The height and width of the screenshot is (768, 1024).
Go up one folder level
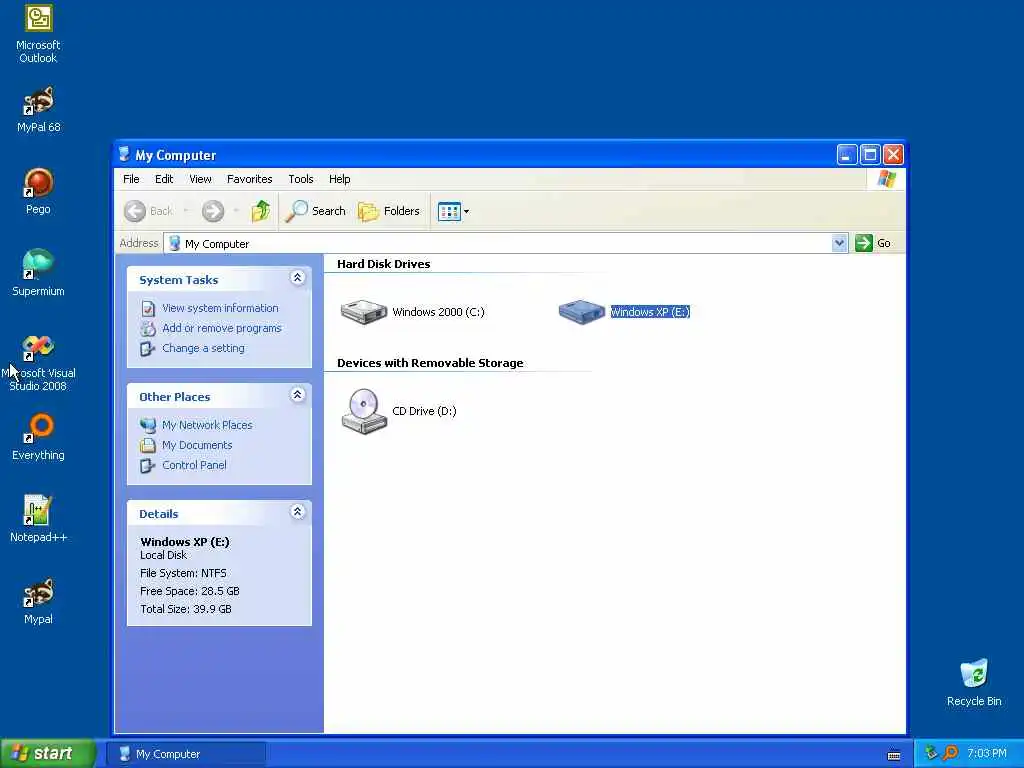261,211
